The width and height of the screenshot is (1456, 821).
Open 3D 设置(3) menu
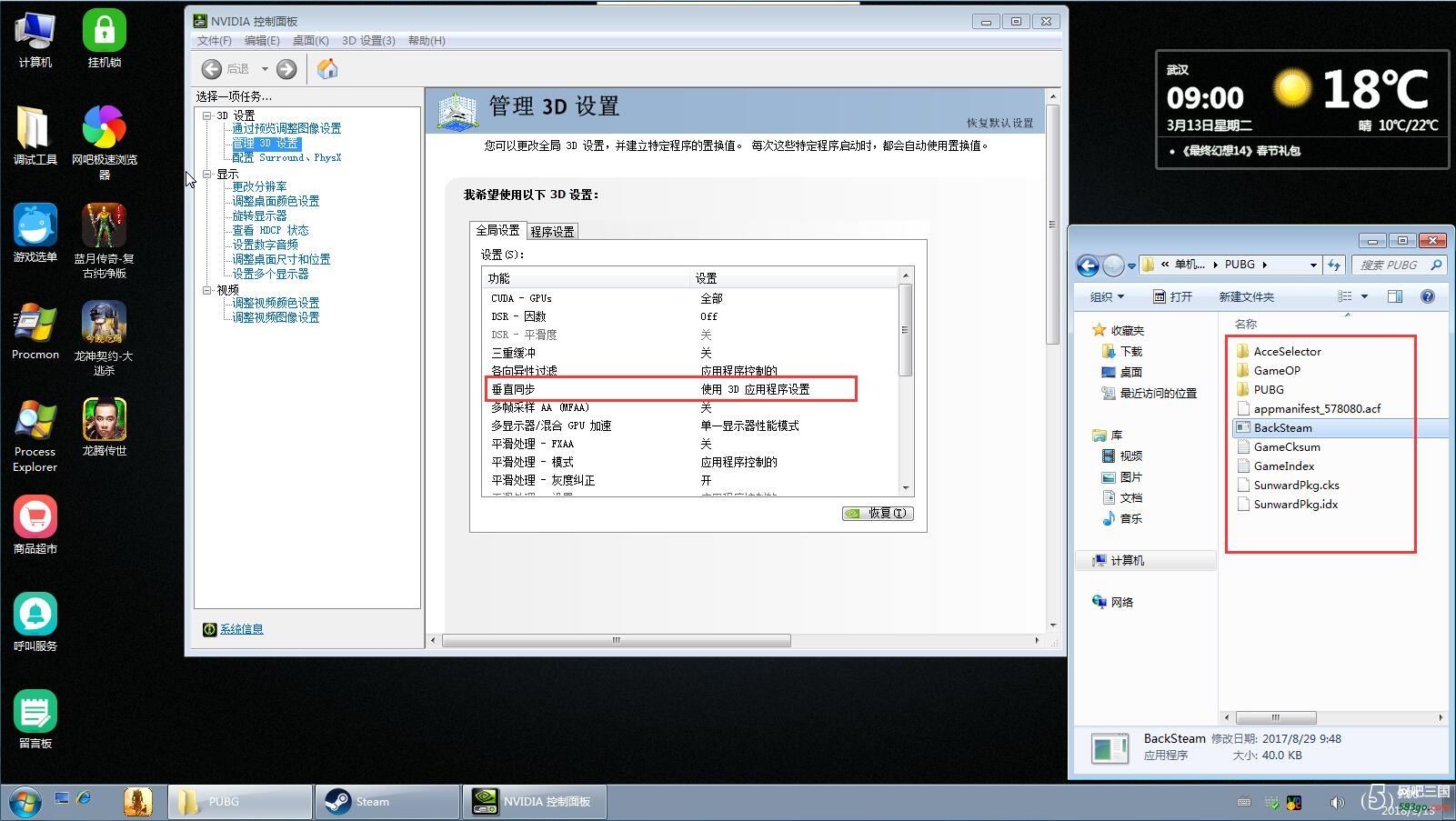pyautogui.click(x=368, y=41)
